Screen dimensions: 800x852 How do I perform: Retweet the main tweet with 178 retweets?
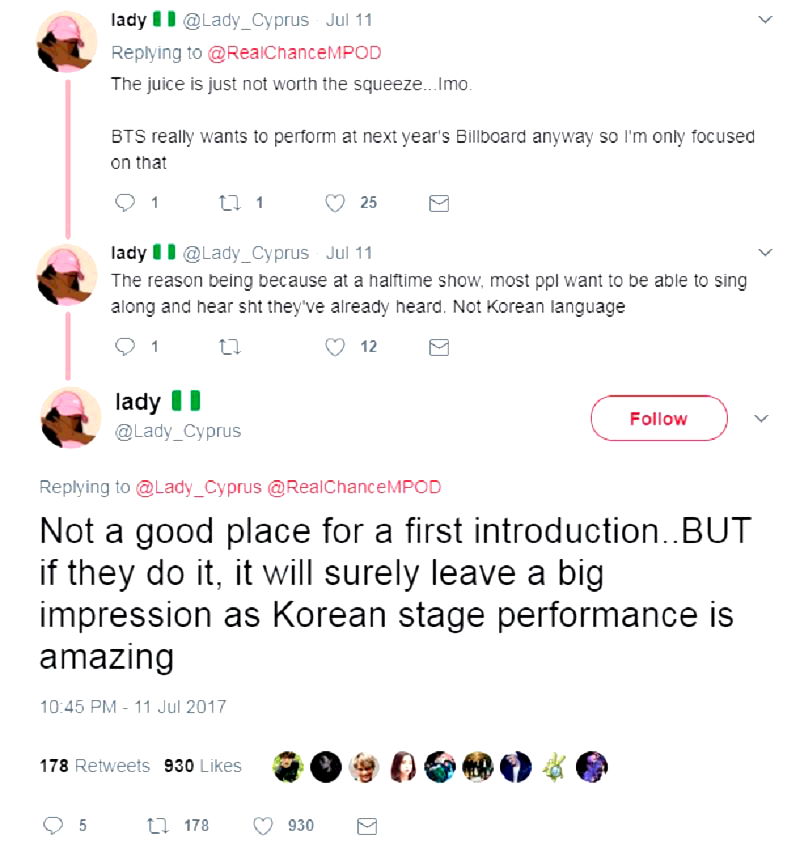click(155, 825)
